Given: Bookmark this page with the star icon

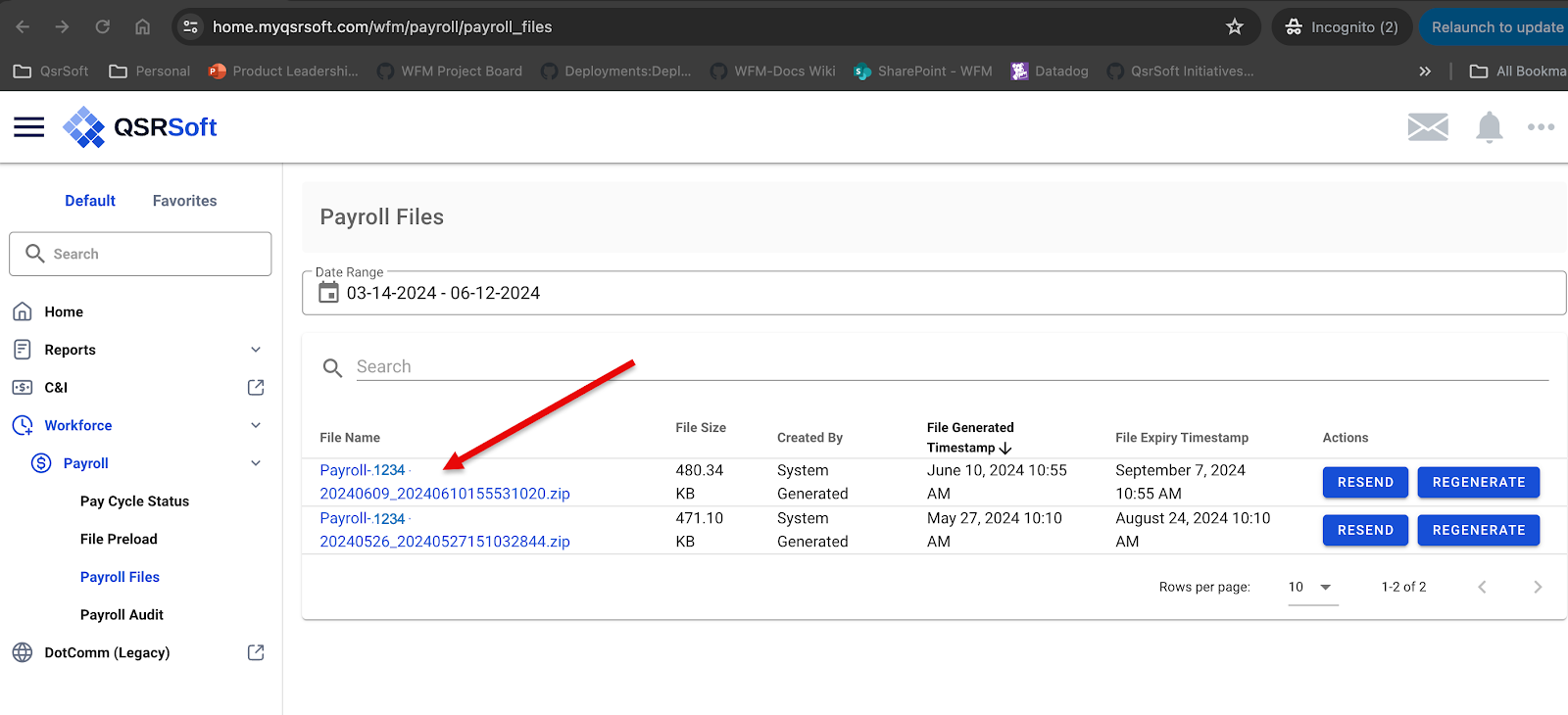Looking at the screenshot, I should click(1235, 26).
